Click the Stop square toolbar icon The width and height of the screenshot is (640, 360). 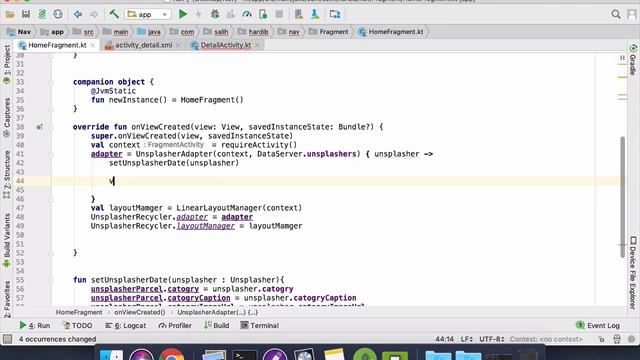[279, 15]
